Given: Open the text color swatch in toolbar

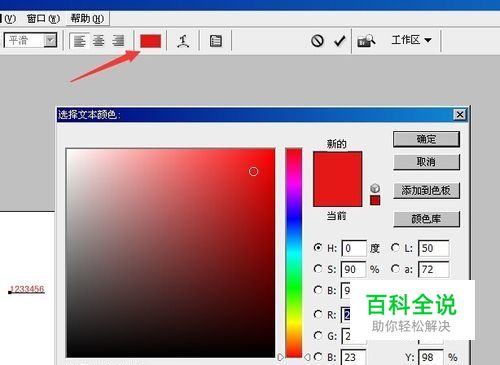Looking at the screenshot, I should pos(151,41).
